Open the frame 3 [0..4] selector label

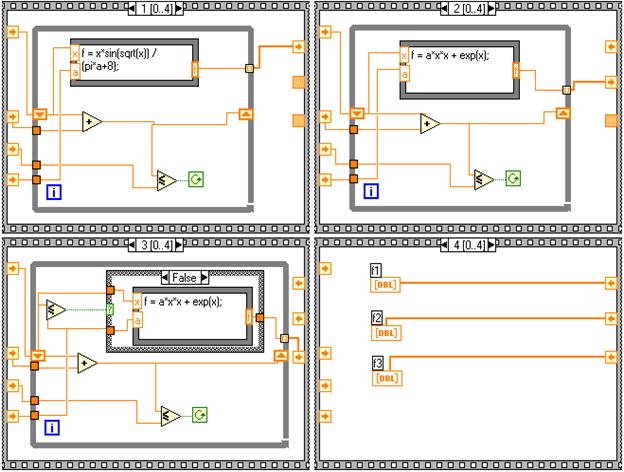156,245
